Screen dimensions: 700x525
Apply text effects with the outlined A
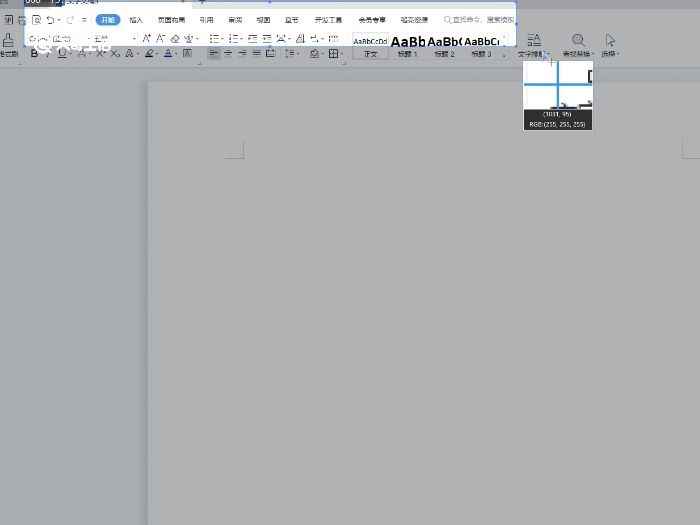[x=129, y=54]
